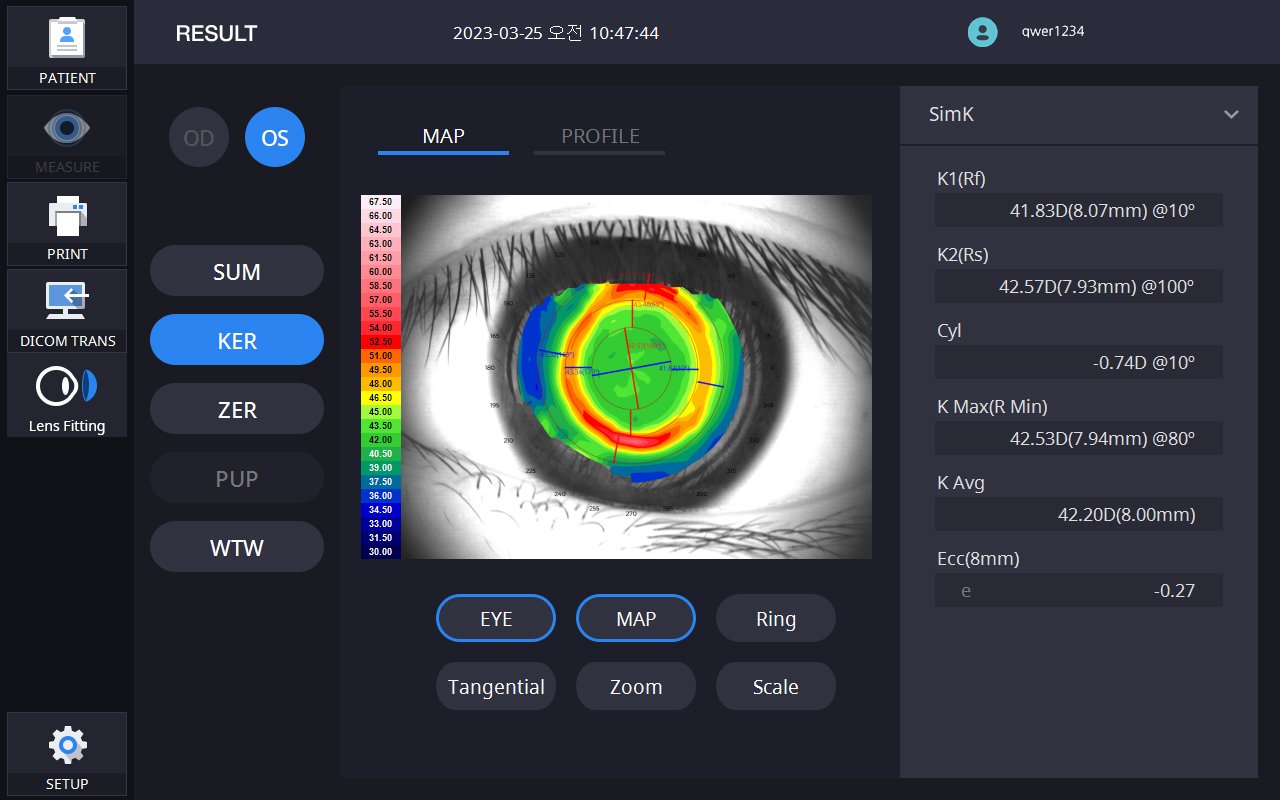Viewport: 1280px width, 800px height.
Task: Expand the SimK dropdown chevron
Action: (1231, 114)
